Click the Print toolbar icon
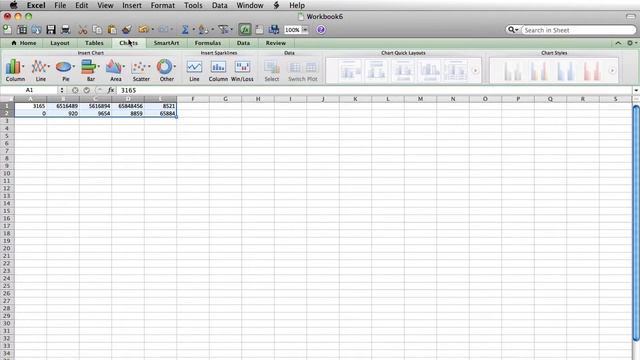The width and height of the screenshot is (640, 360). (65, 29)
